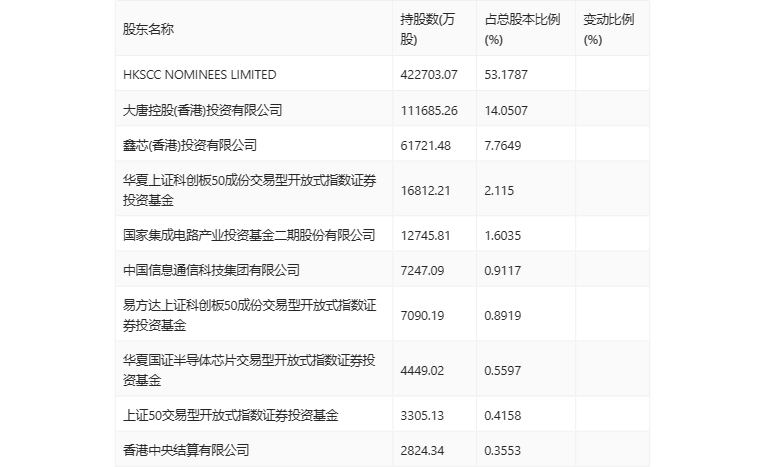Image resolution: width=765 pixels, height=467 pixels.
Task: Select the percentage 0.4158
Action: coord(503,416)
